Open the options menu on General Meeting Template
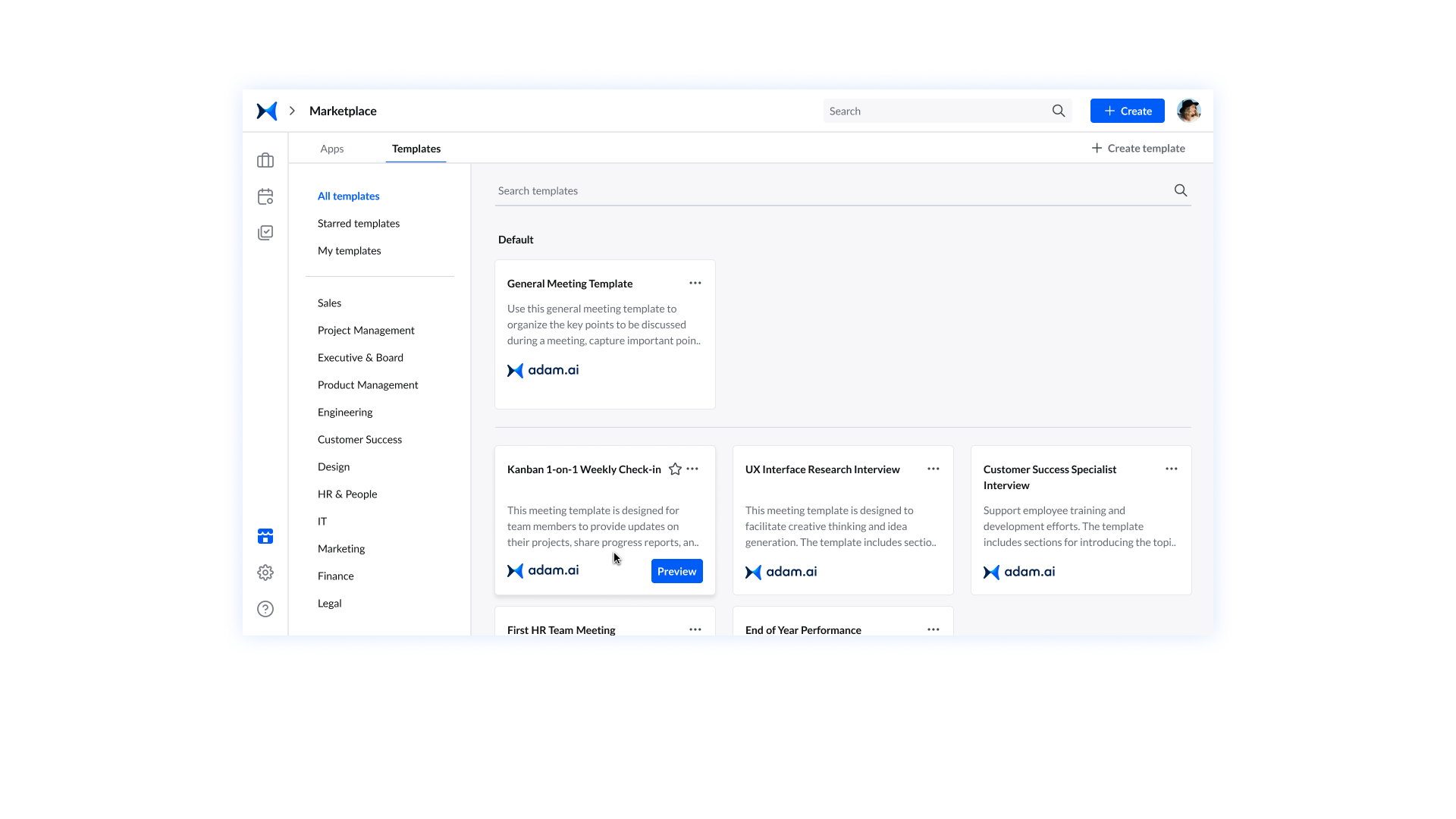This screenshot has height=819, width=1456. (695, 283)
